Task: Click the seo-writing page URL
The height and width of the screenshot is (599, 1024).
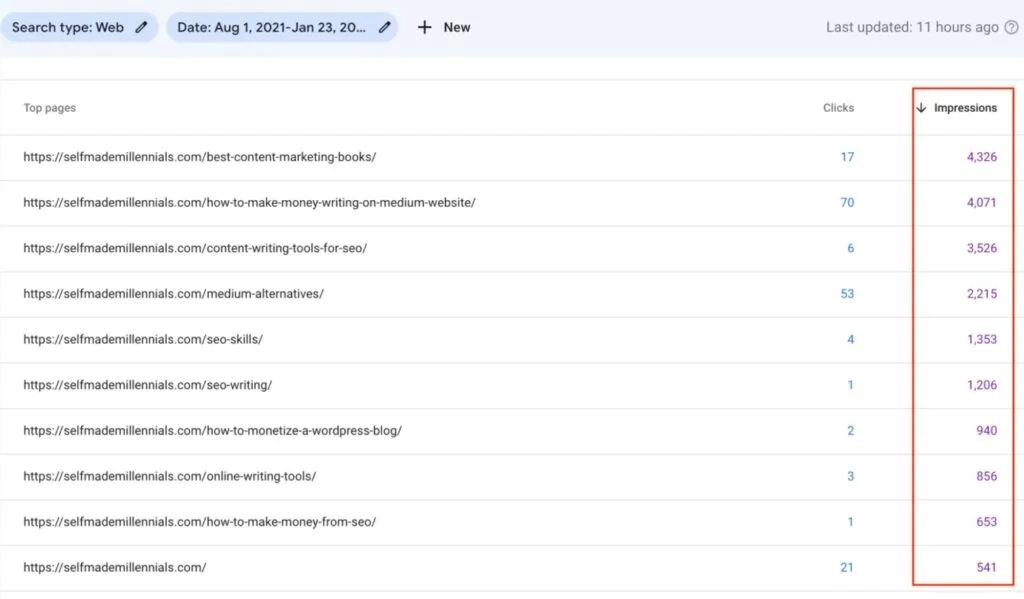Action: click(x=147, y=385)
